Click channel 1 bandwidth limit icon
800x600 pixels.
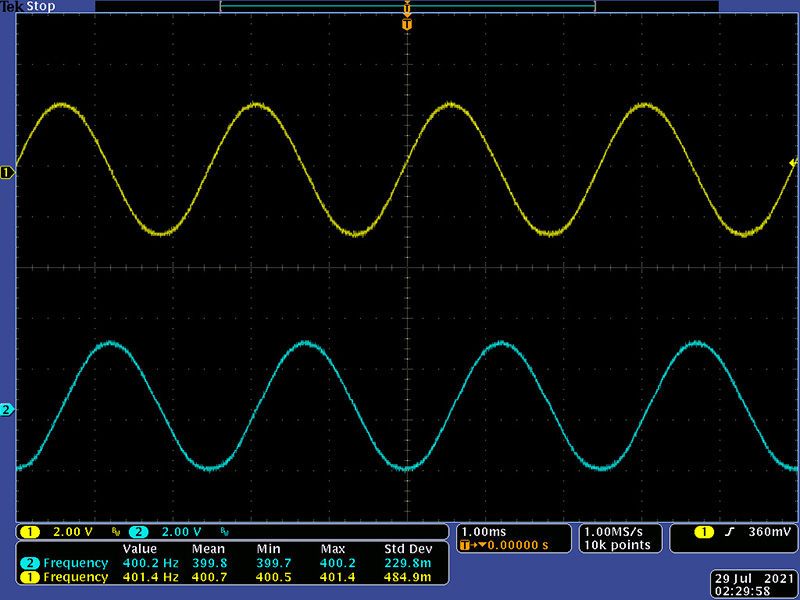coord(116,532)
